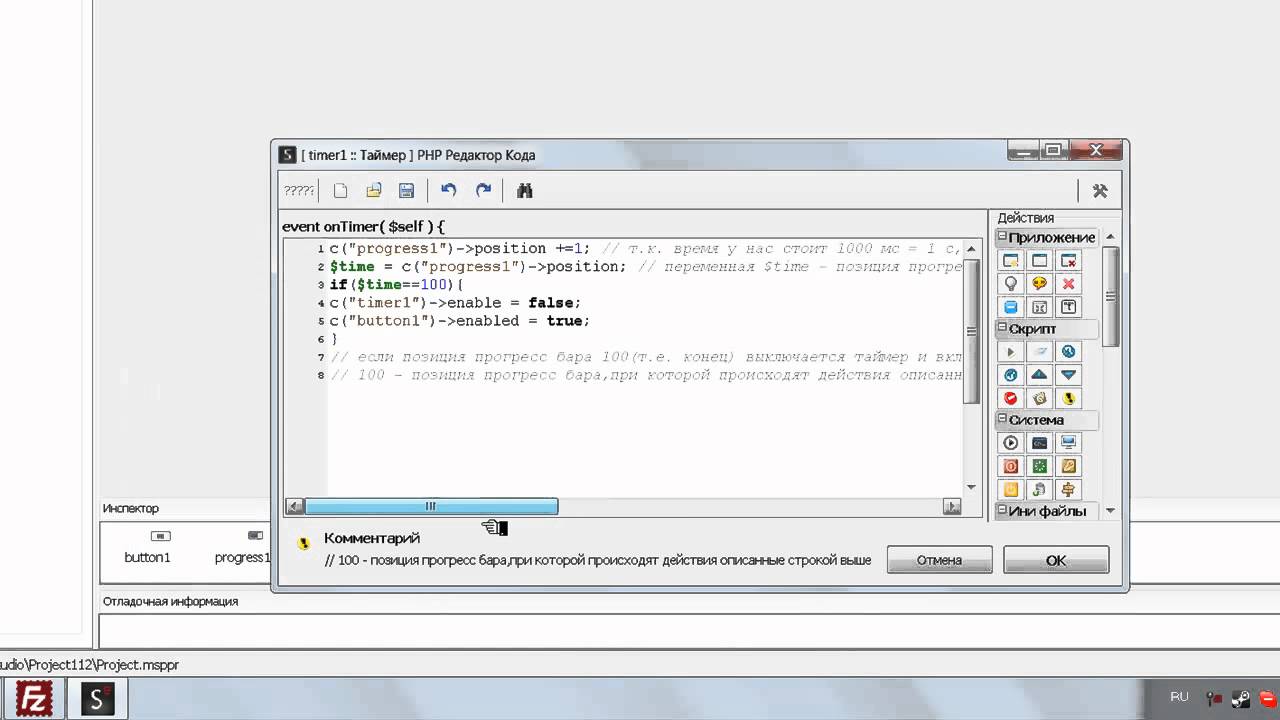Click the comment on line 8 about '100 - позиция'

(645, 375)
